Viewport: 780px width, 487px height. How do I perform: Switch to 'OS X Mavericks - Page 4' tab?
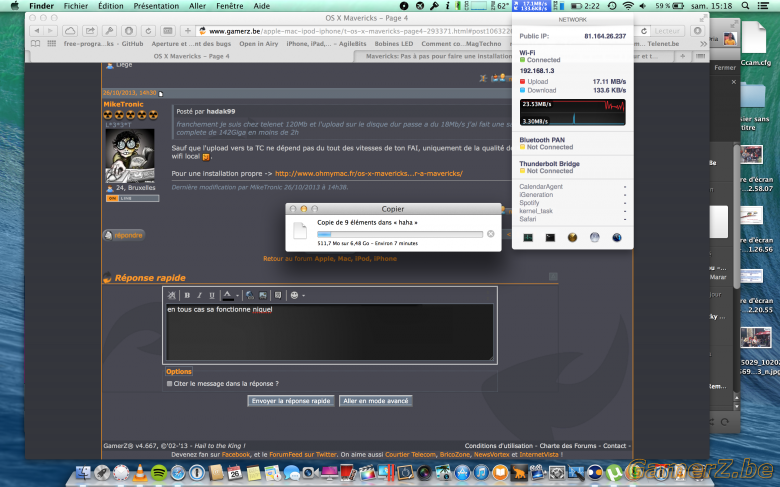point(192,56)
